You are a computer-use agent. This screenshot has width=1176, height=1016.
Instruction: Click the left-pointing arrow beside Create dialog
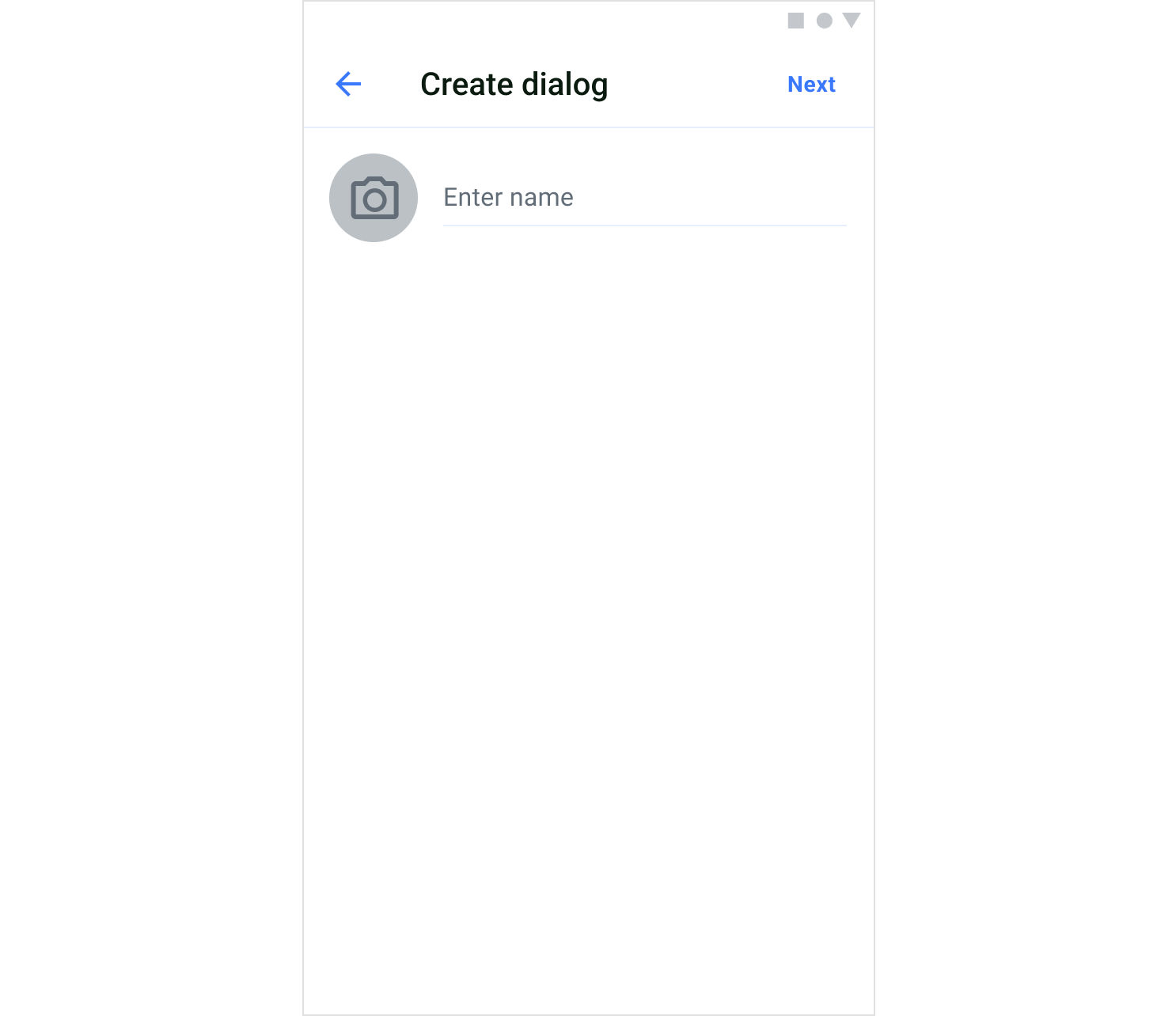click(x=348, y=84)
